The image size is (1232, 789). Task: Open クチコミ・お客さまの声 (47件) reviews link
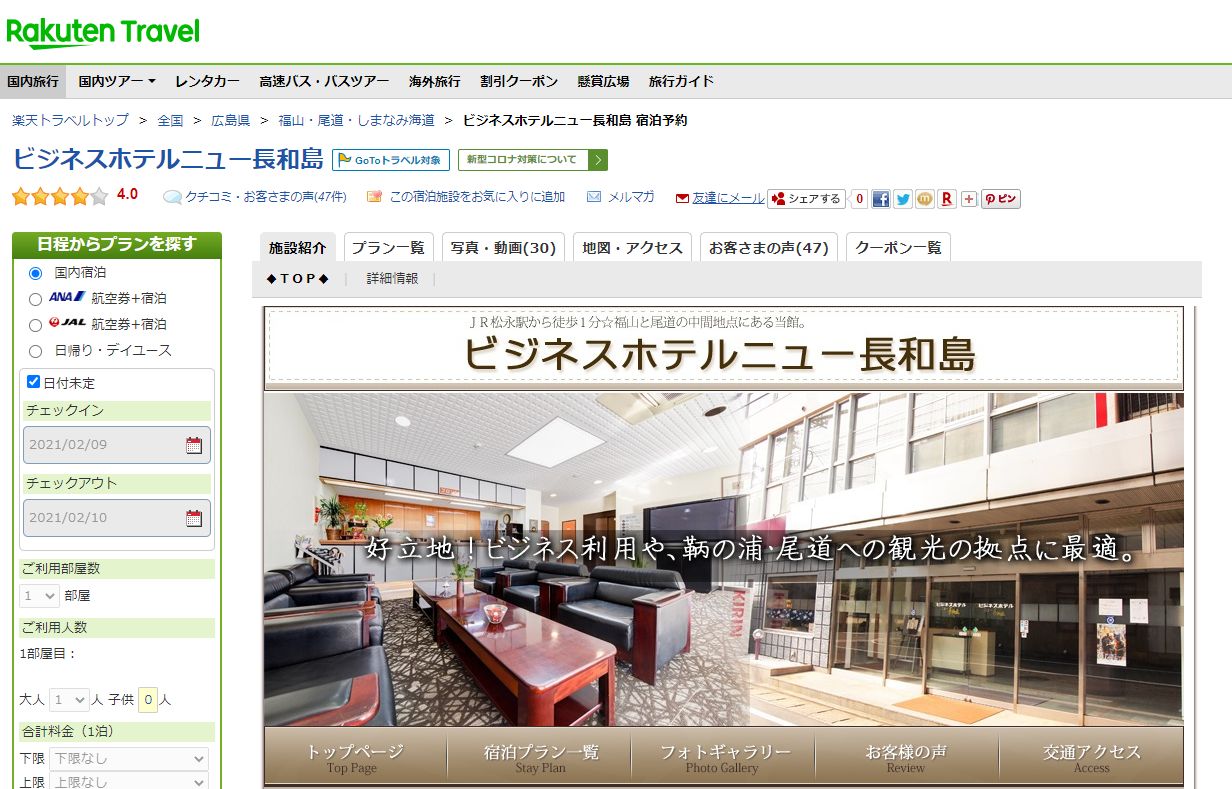pos(266,197)
